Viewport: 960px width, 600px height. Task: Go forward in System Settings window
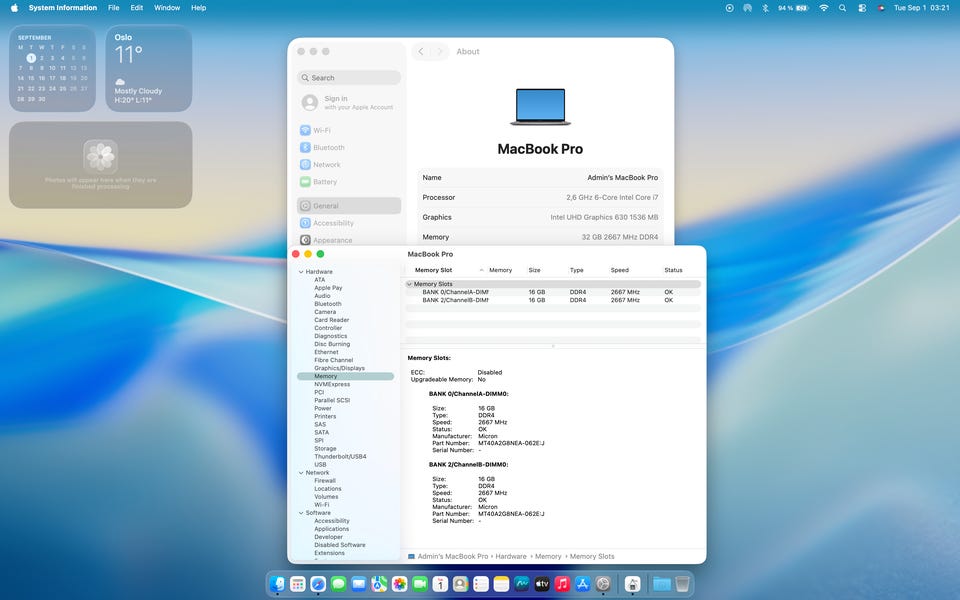[439, 51]
